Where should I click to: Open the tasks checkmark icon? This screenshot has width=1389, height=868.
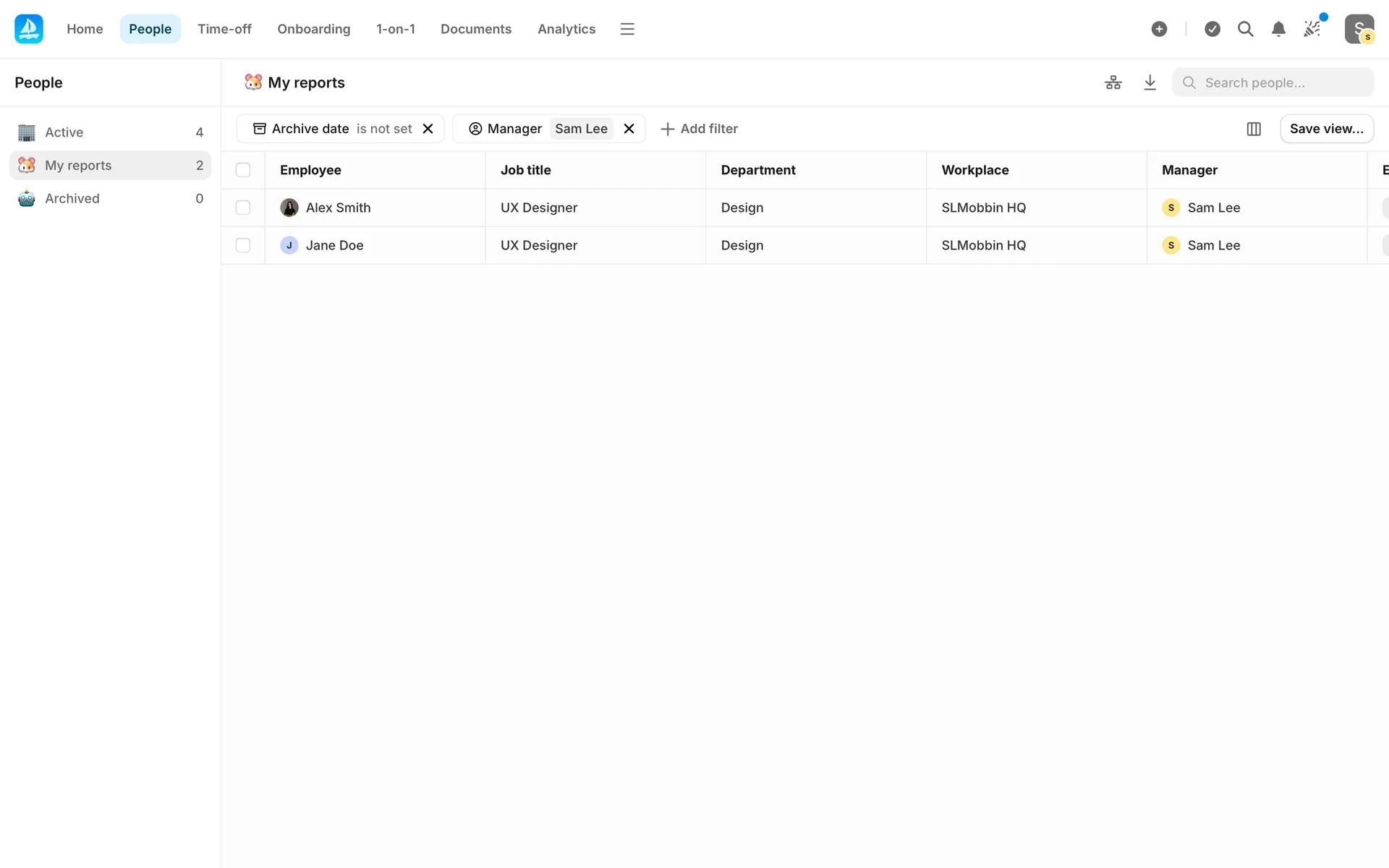1212,29
